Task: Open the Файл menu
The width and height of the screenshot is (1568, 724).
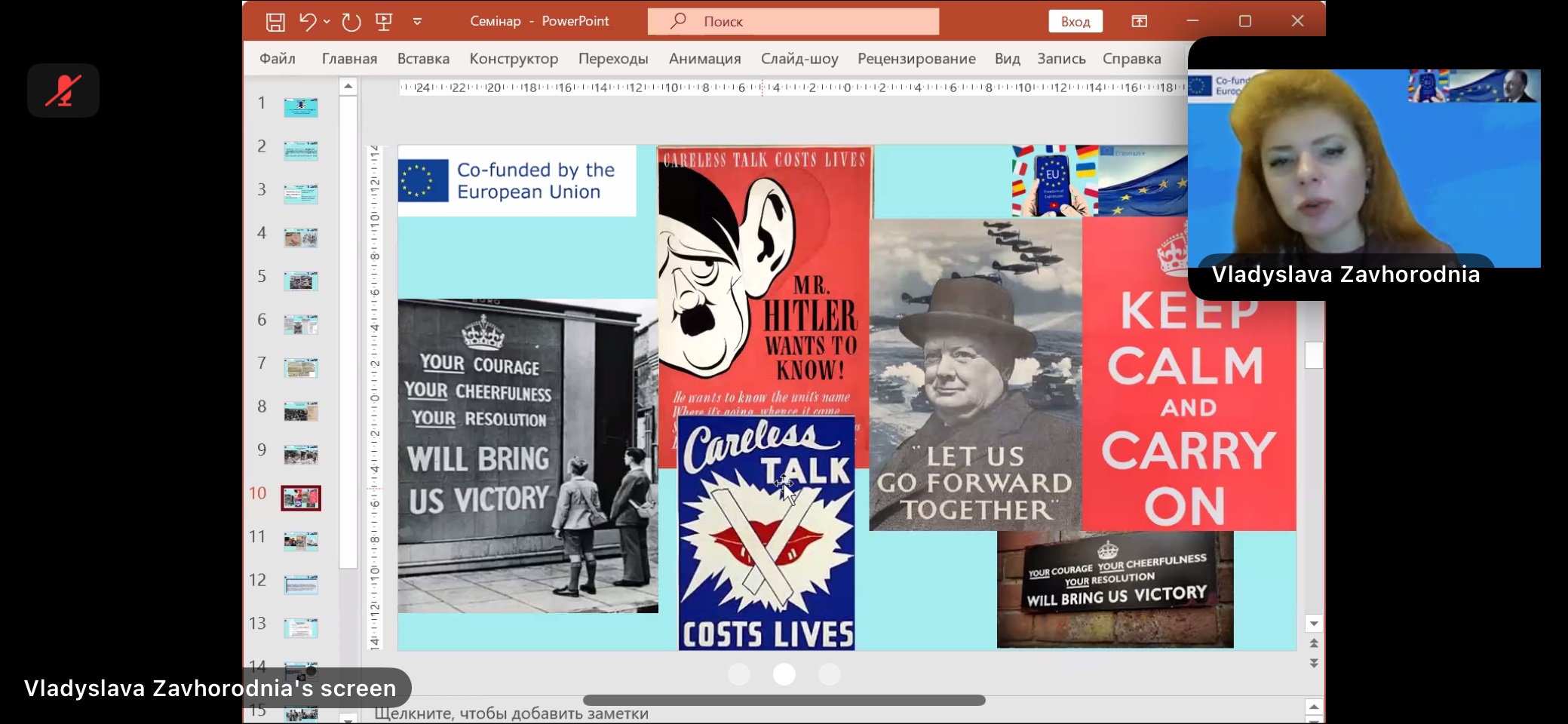Action: (x=277, y=59)
